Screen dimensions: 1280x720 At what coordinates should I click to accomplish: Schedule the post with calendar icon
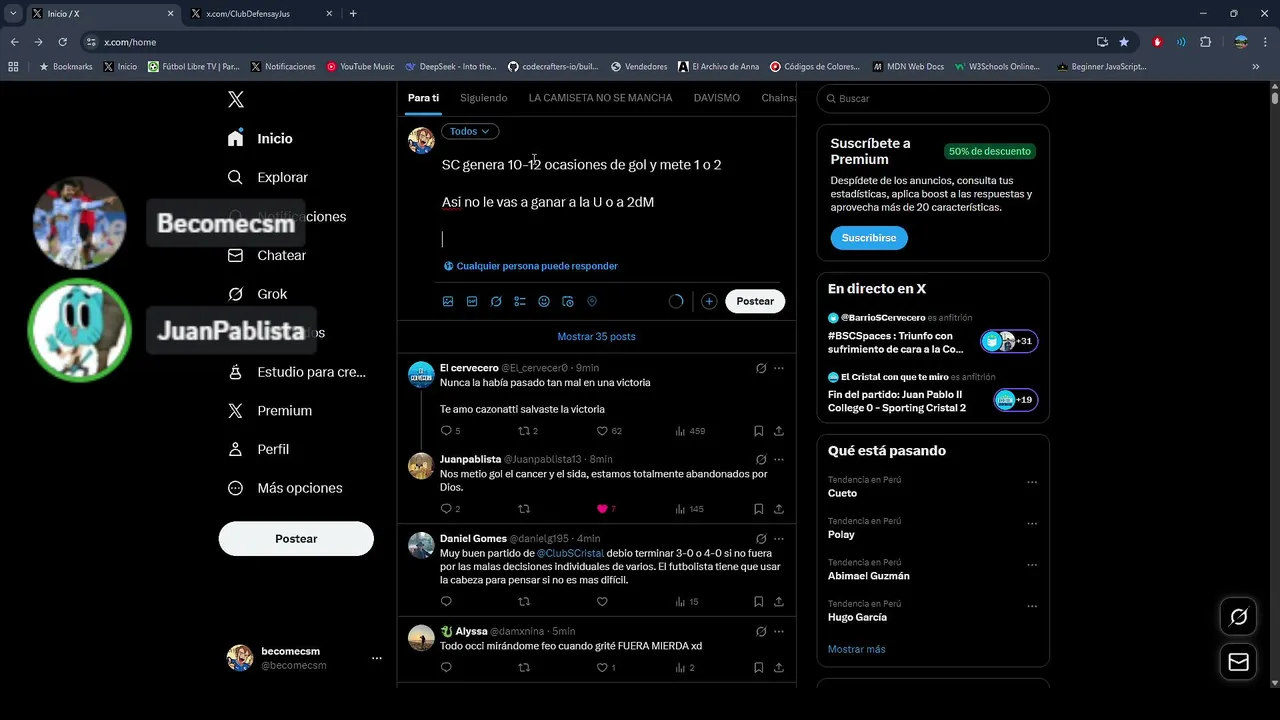(568, 301)
